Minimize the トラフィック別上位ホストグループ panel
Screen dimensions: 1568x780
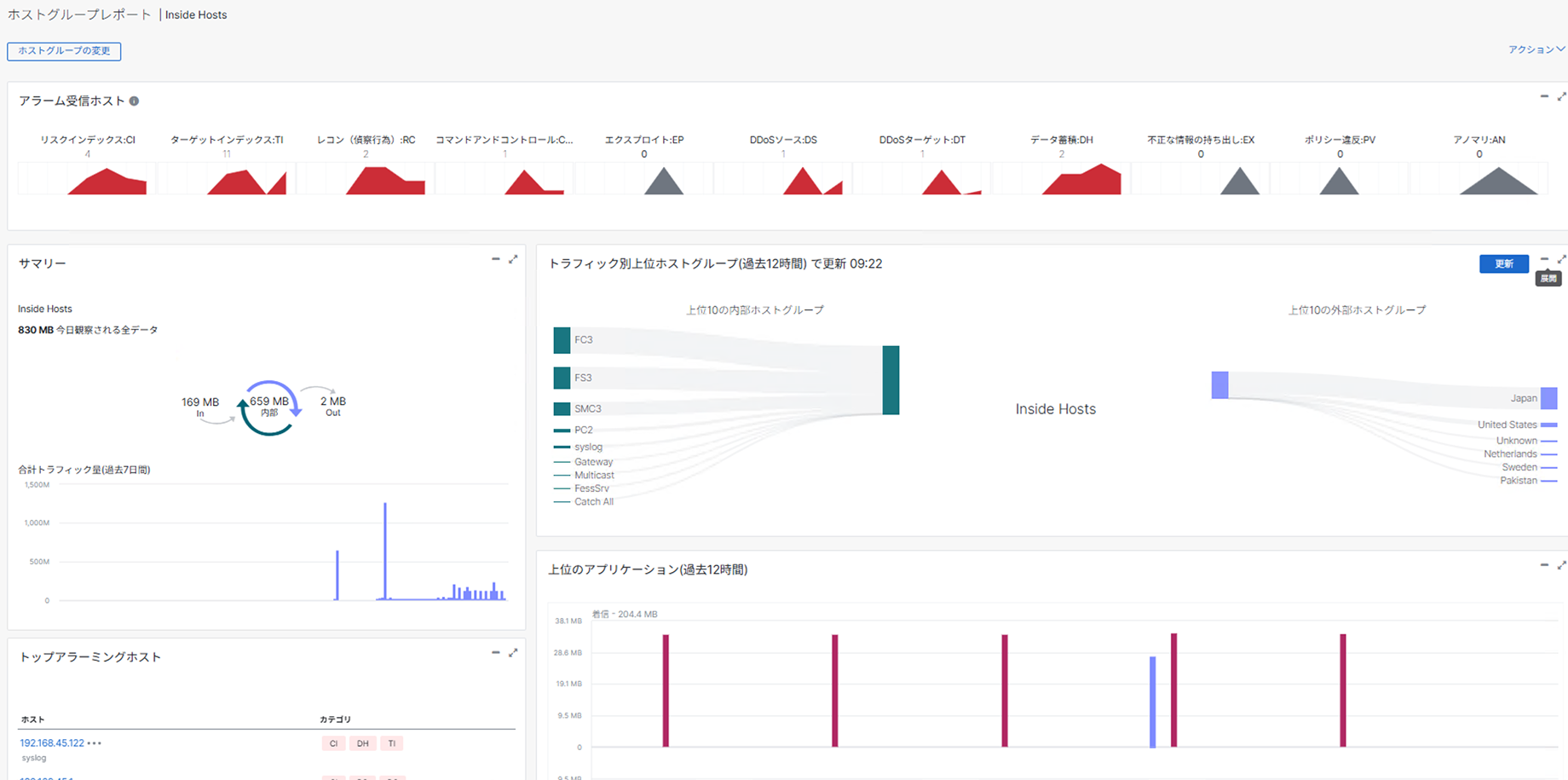pyautogui.click(x=1544, y=259)
